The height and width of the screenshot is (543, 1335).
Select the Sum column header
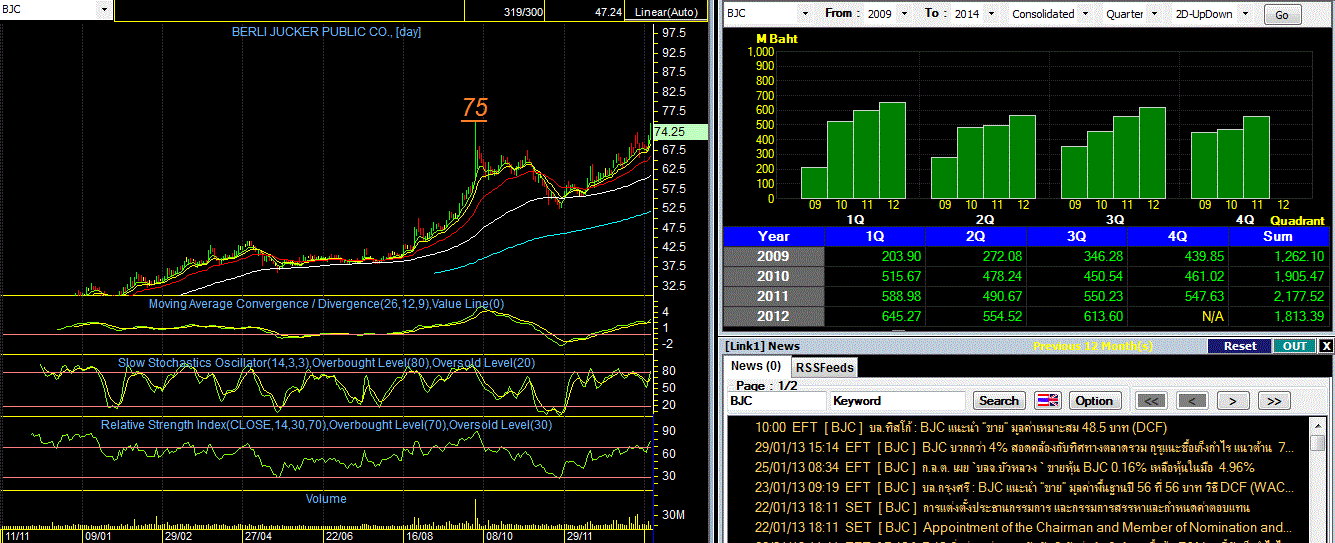click(x=1279, y=237)
